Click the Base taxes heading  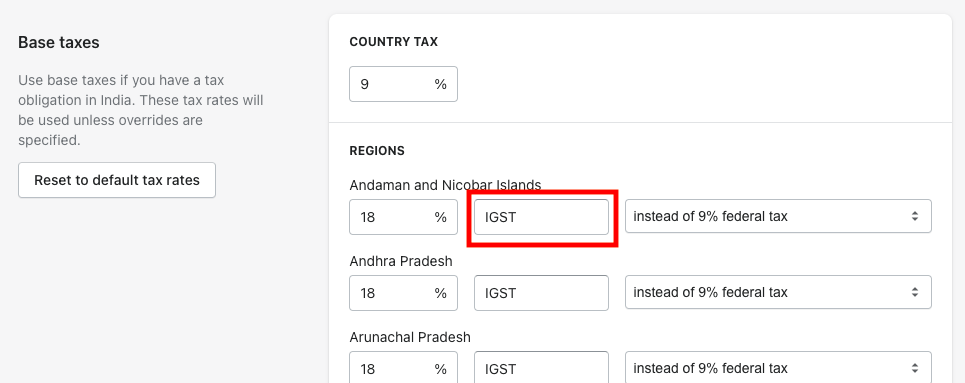58,42
